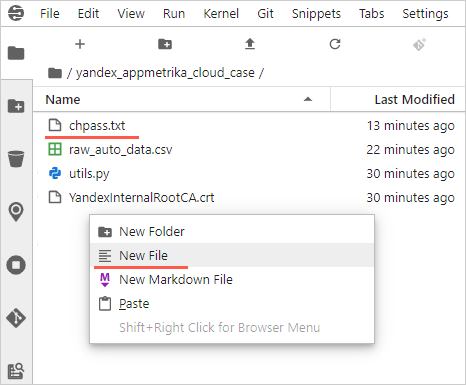The image size is (466, 385).
Task: Refresh the file list
Action: 335,44
